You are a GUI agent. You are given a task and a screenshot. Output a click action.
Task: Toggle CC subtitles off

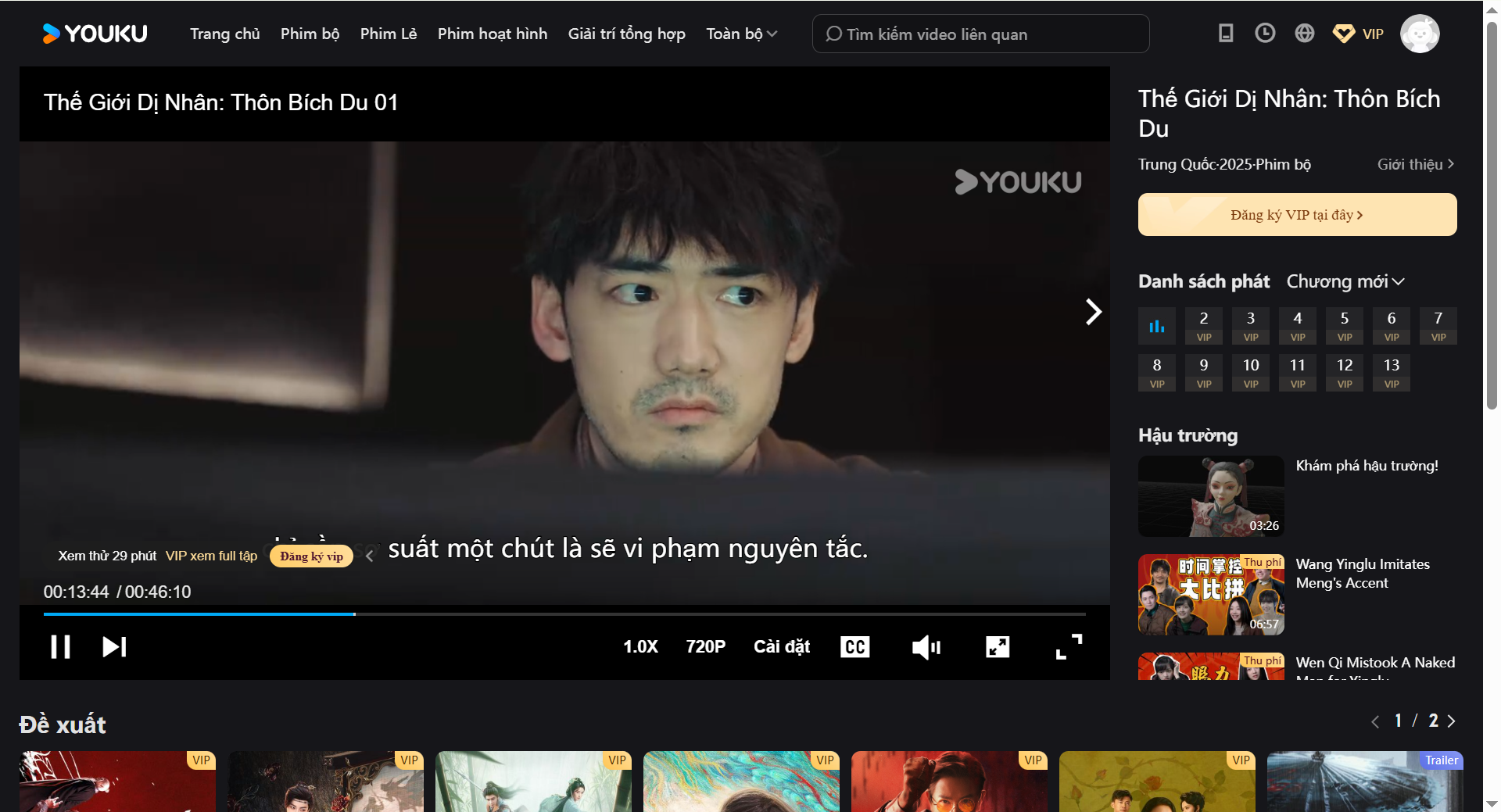(x=854, y=646)
